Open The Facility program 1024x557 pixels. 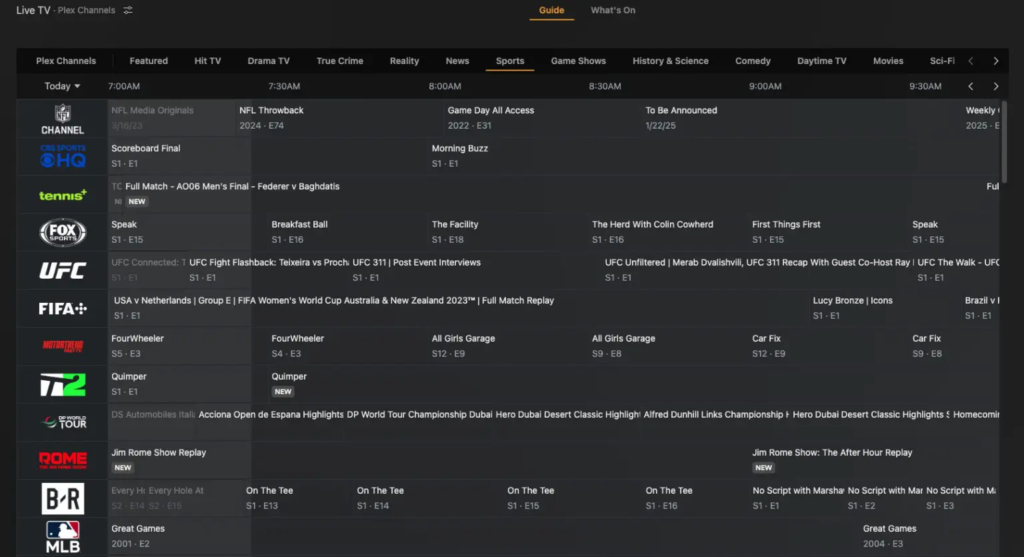(508, 232)
